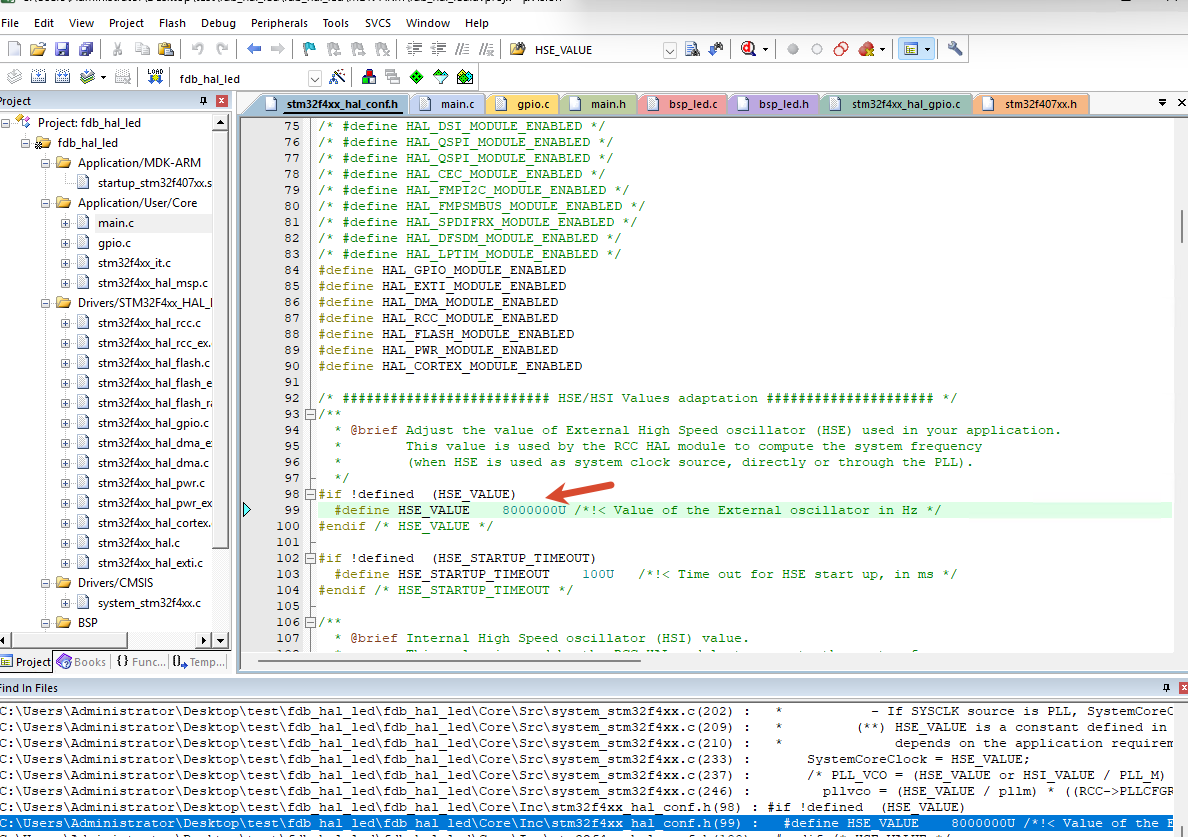
Task: Pin the Project panel with pushpin
Action: (x=203, y=101)
